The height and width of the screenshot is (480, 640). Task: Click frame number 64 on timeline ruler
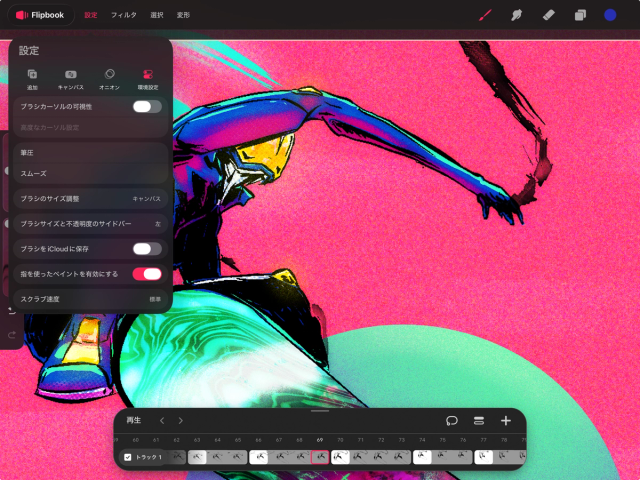[x=218, y=440]
